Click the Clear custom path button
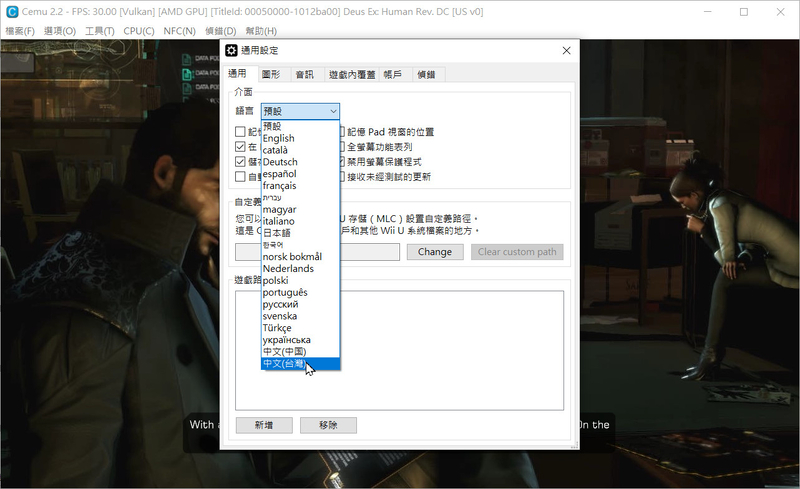The height and width of the screenshot is (489, 800). point(517,252)
